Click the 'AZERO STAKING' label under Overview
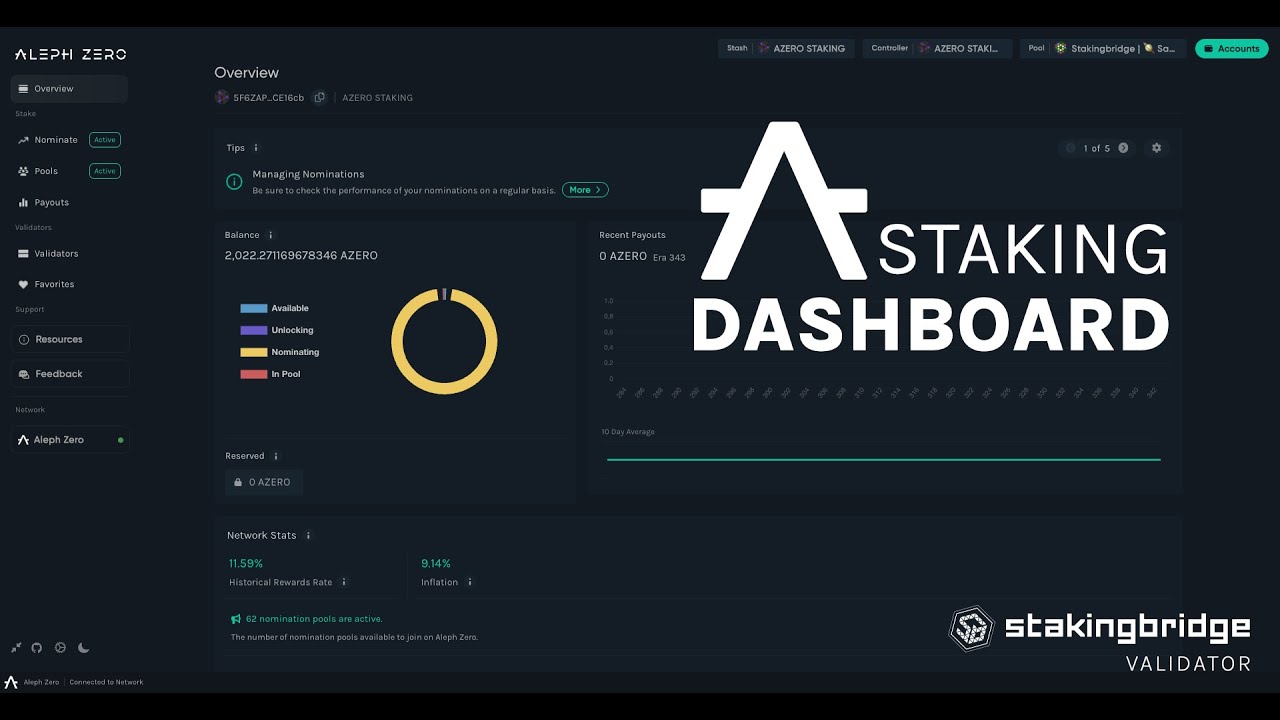This screenshot has width=1280, height=720. 377,98
